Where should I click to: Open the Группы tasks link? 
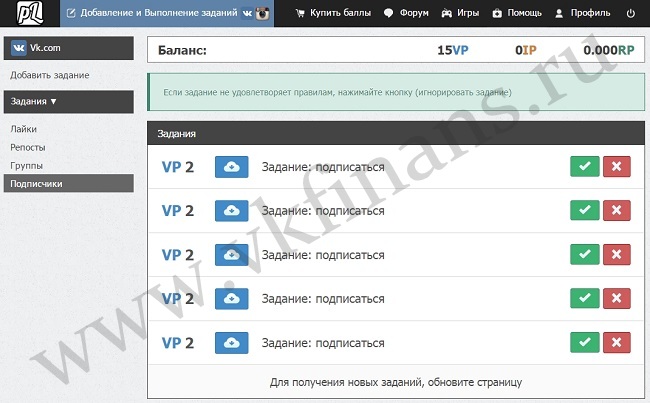coord(27,165)
